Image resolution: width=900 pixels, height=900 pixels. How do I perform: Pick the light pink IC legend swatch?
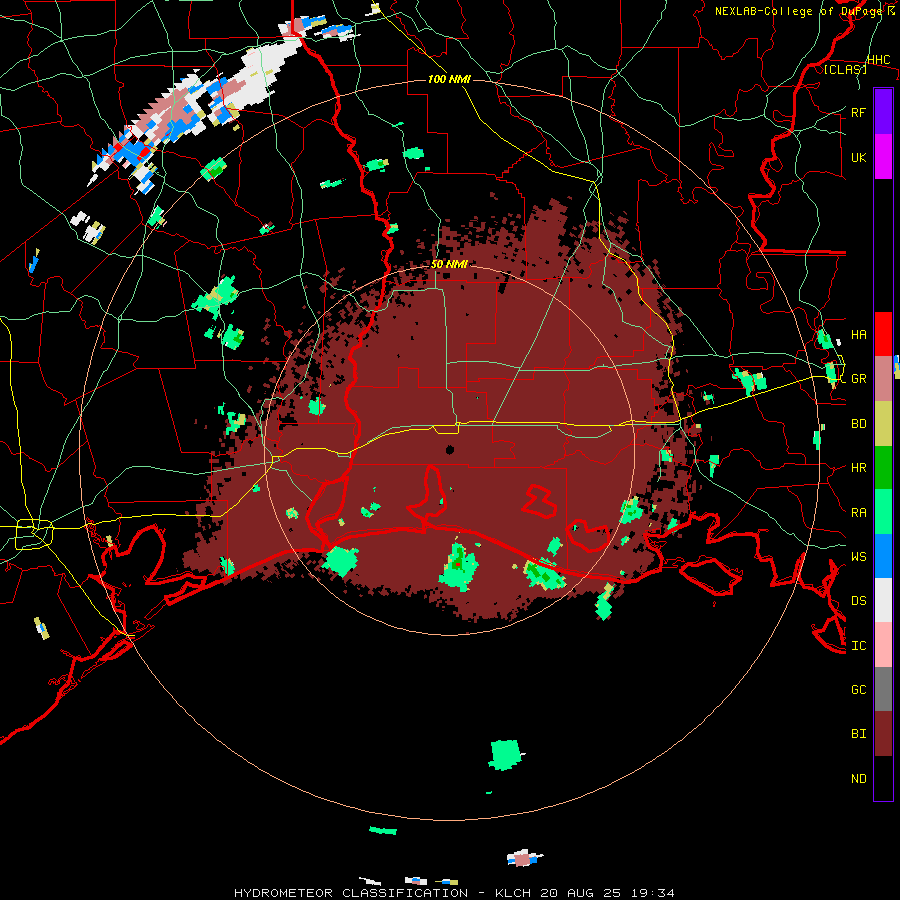[x=883, y=645]
